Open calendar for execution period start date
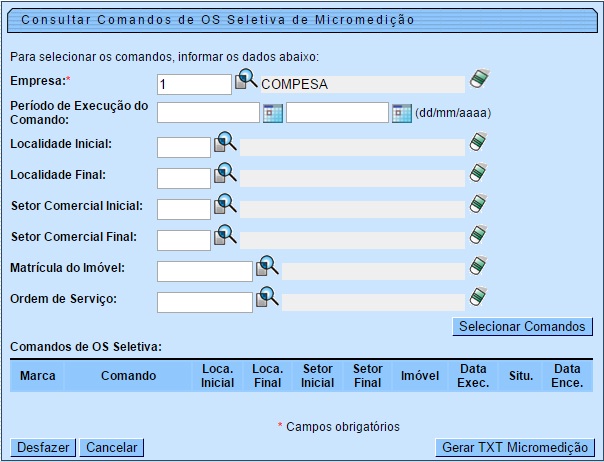This screenshot has width=604, height=462. (272, 112)
